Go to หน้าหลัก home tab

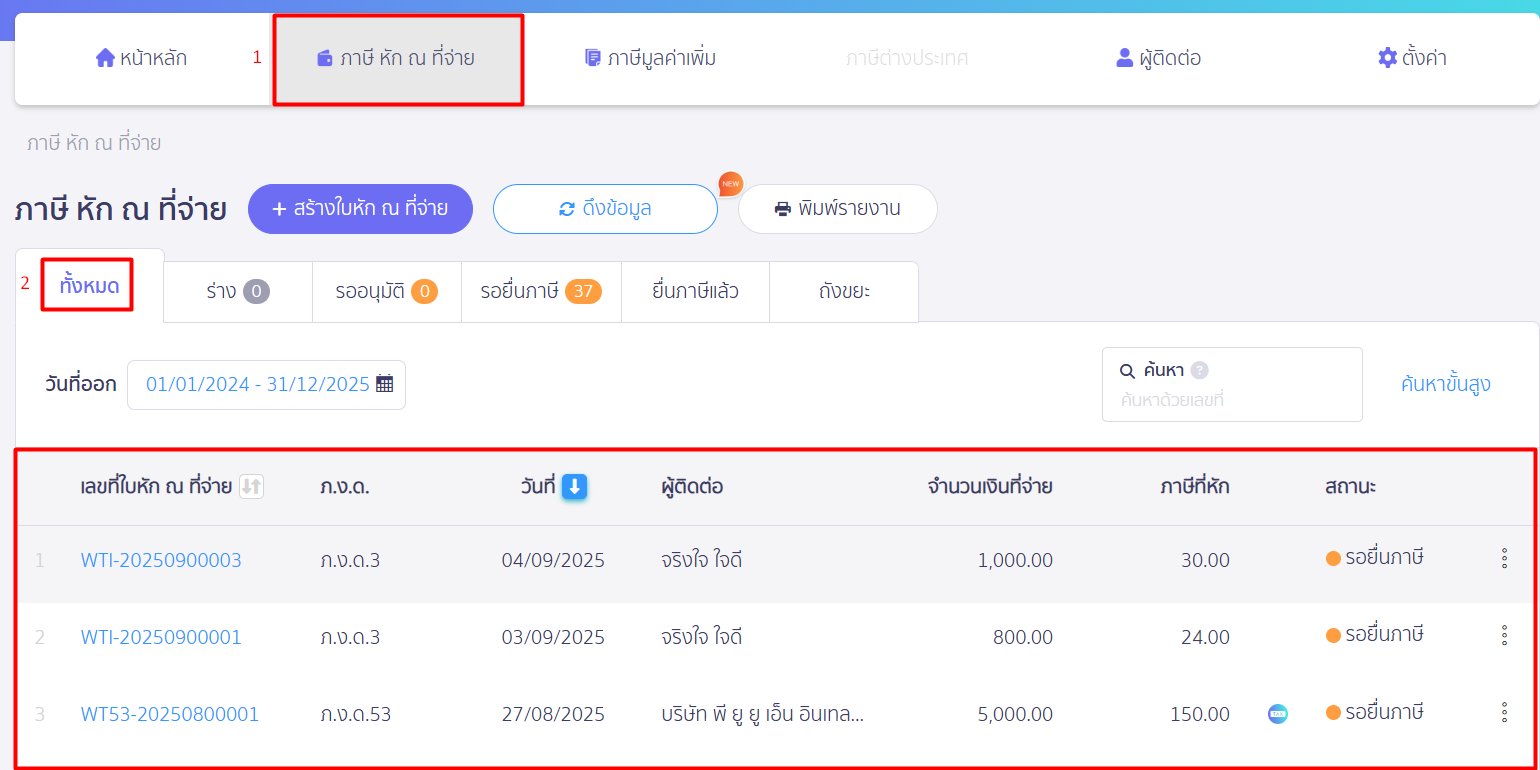click(141, 58)
